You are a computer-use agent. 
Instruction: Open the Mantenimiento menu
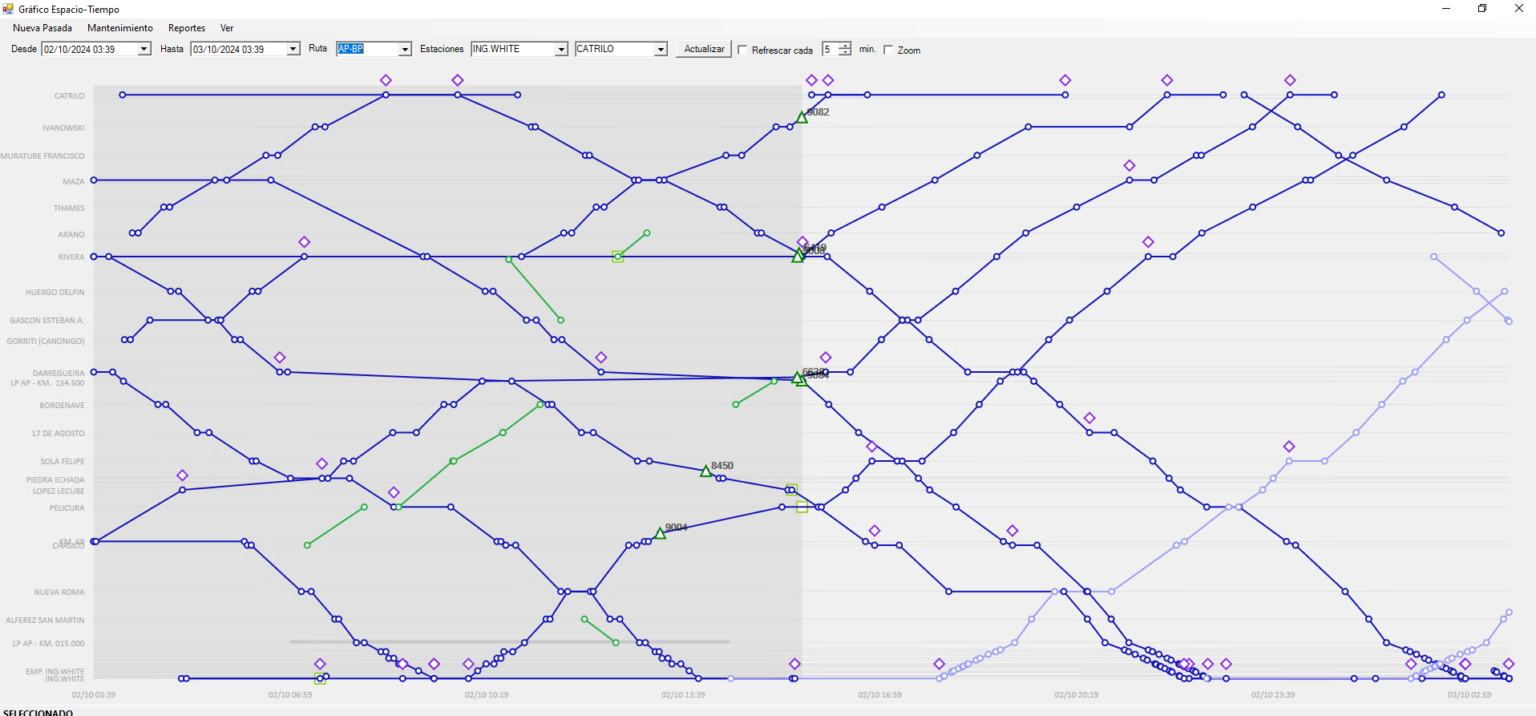click(120, 28)
